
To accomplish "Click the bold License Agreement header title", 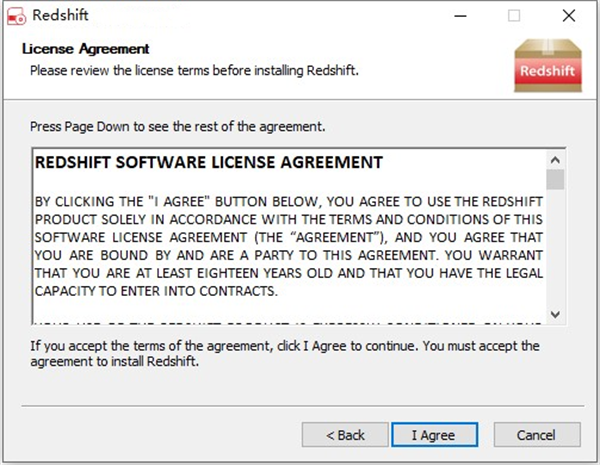I will [85, 49].
